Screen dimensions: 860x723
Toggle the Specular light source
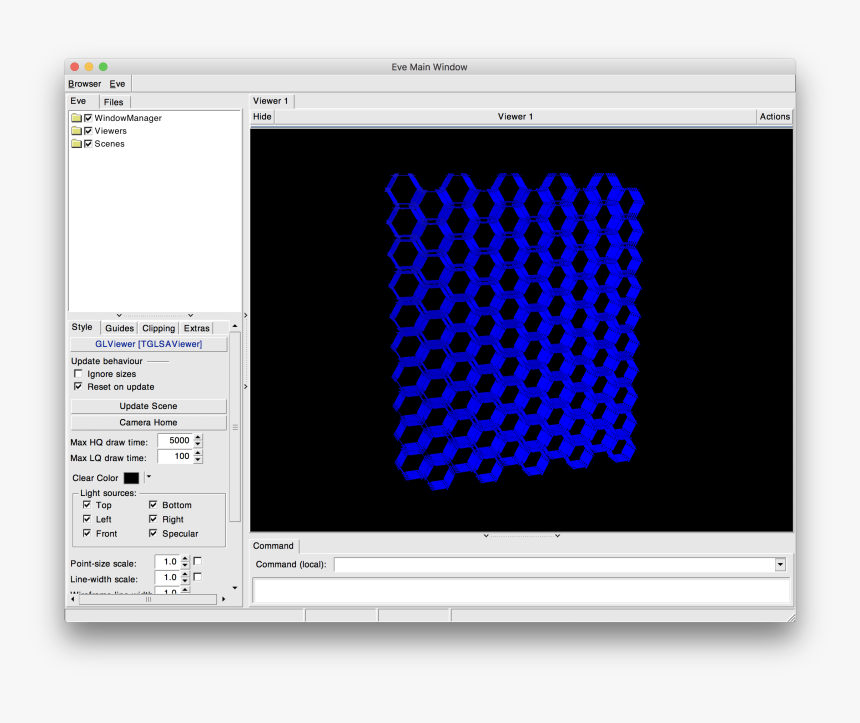coord(153,533)
